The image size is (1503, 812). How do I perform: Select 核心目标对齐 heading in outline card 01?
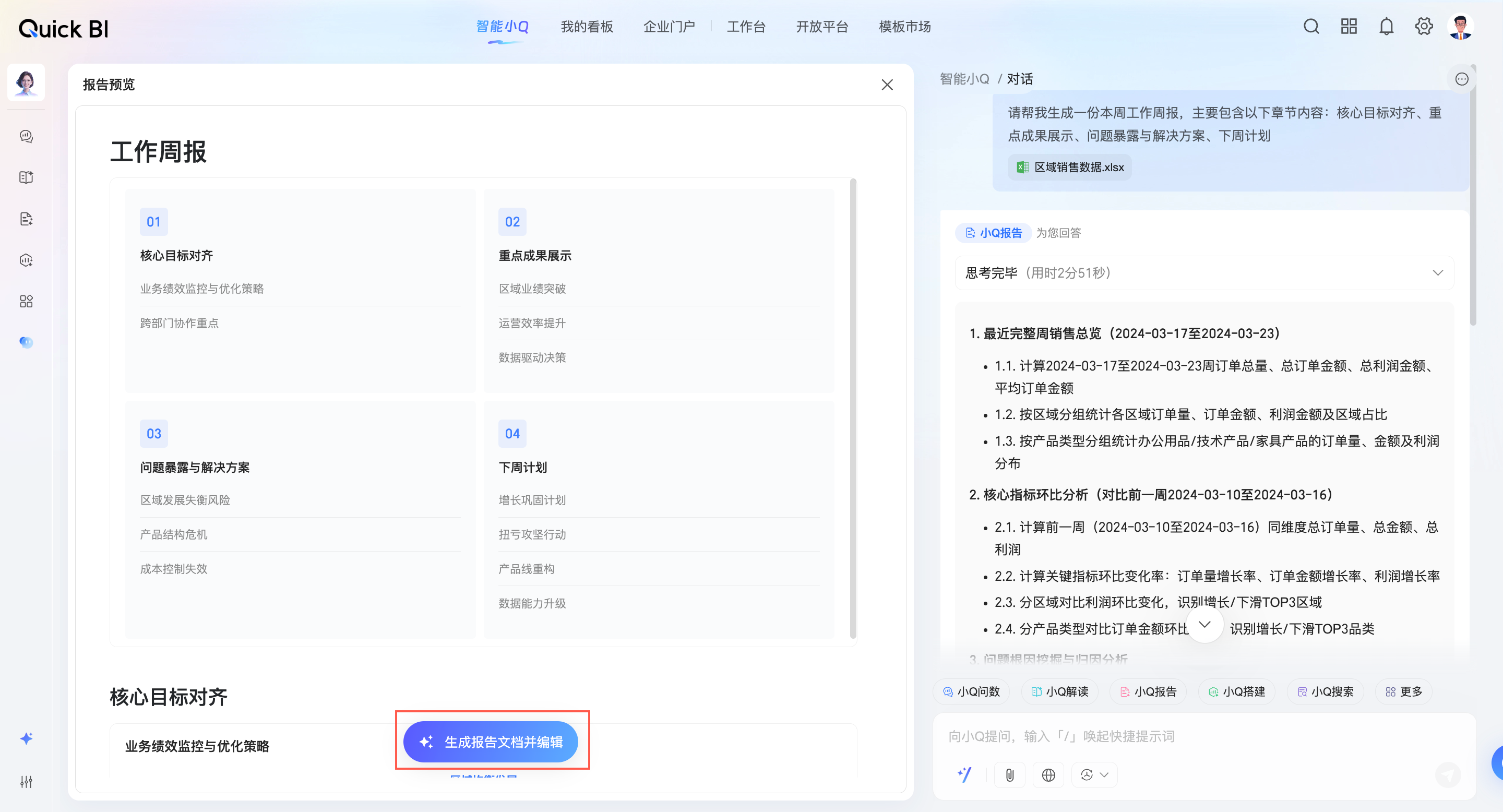(177, 256)
